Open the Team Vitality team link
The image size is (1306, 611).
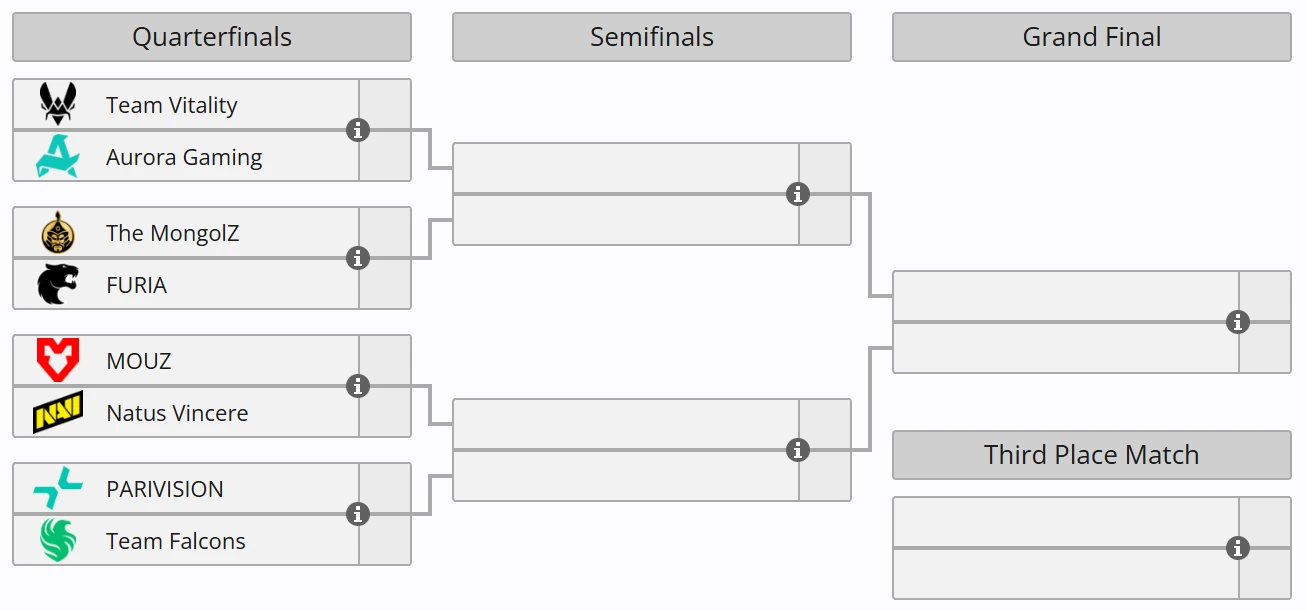172,105
